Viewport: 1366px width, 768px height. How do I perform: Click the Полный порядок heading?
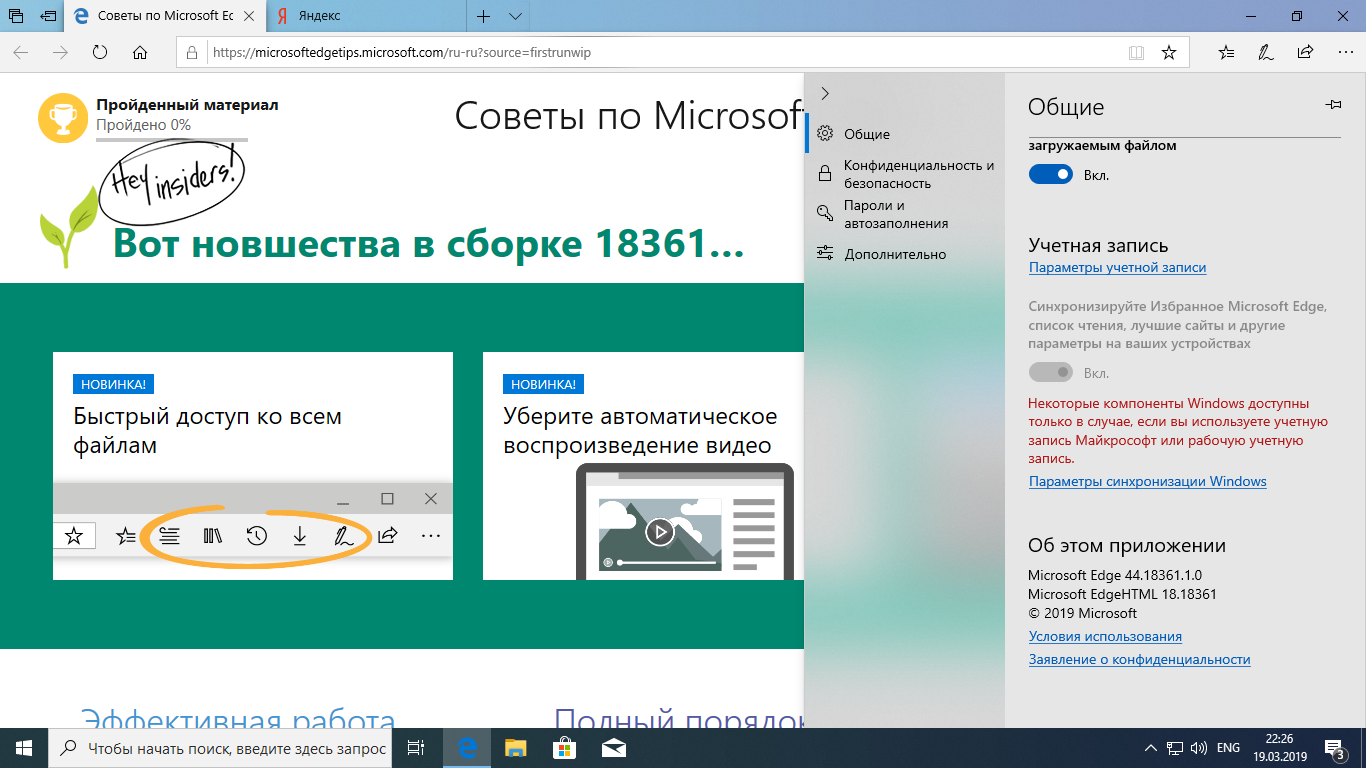click(x=680, y=718)
